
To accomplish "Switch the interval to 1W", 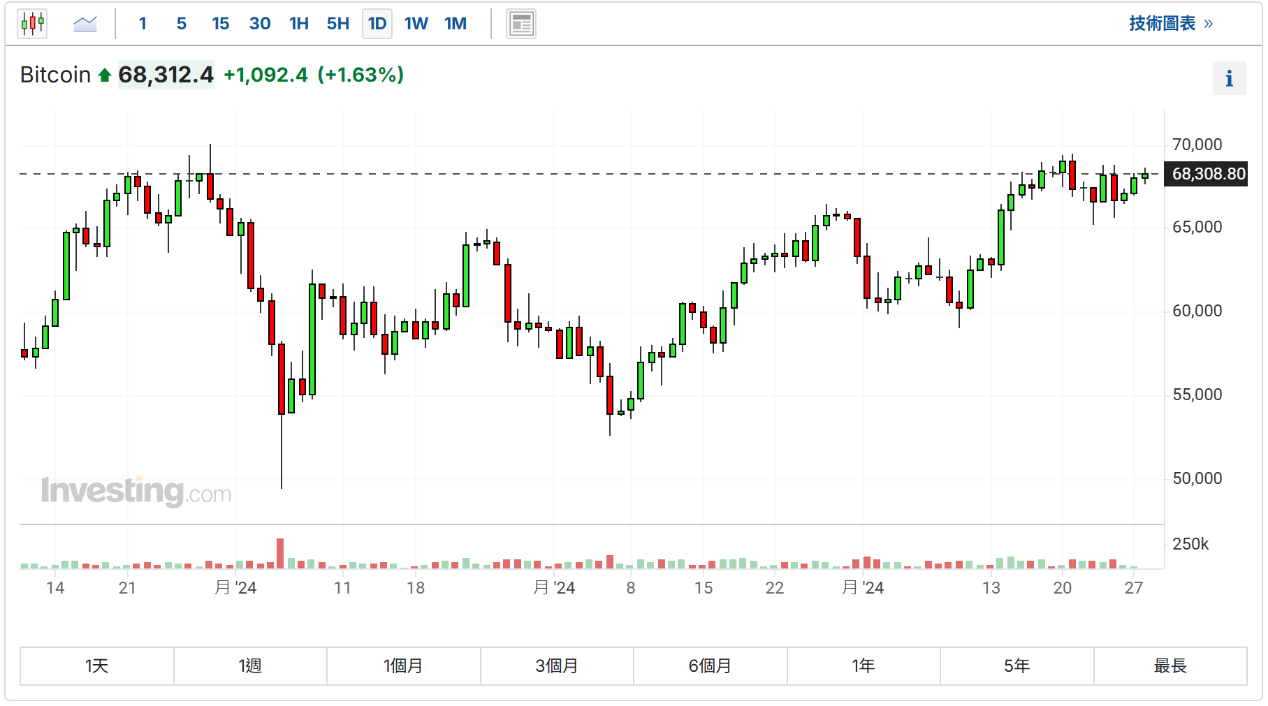I will point(416,23).
